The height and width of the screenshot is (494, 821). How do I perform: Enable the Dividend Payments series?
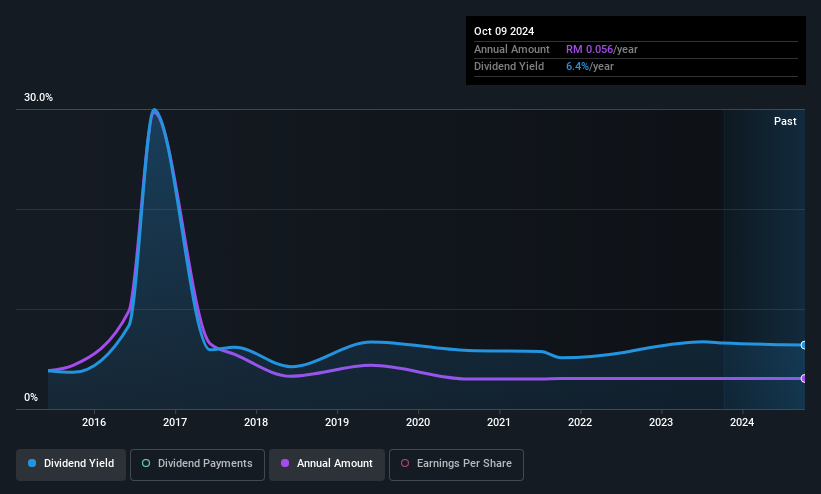click(197, 464)
